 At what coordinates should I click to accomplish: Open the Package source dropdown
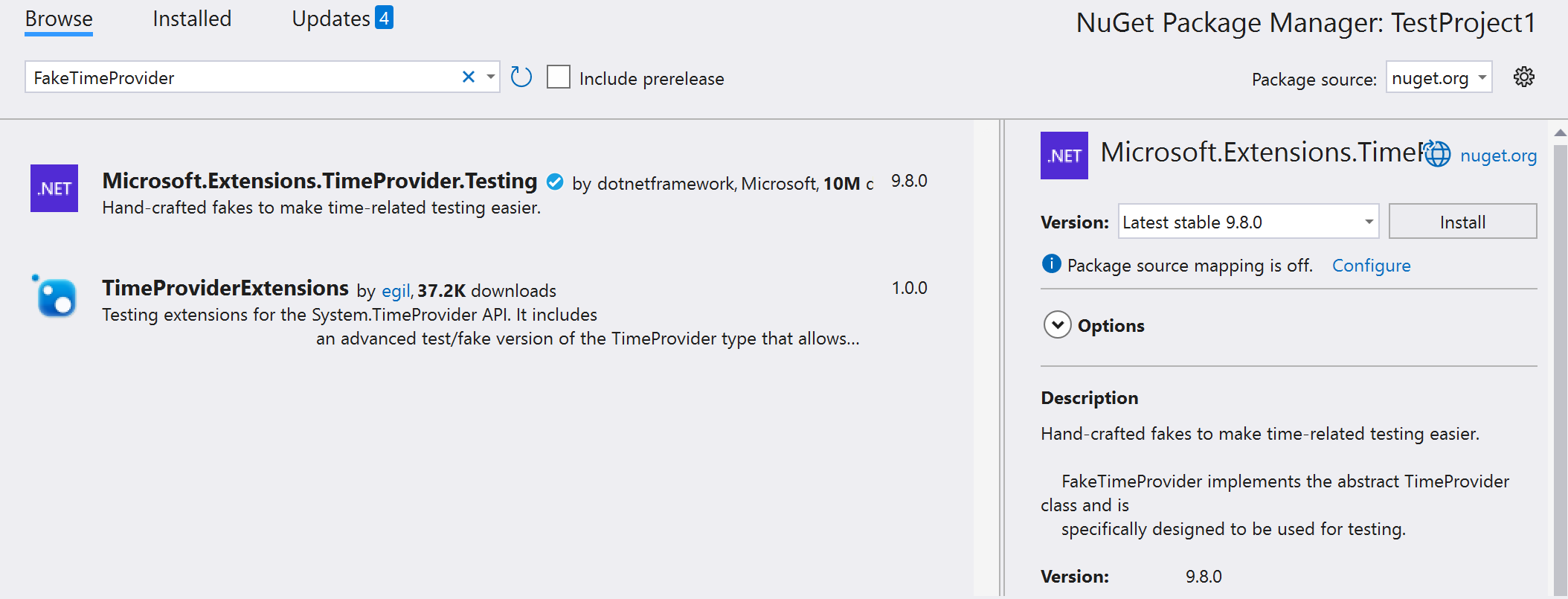(1439, 77)
